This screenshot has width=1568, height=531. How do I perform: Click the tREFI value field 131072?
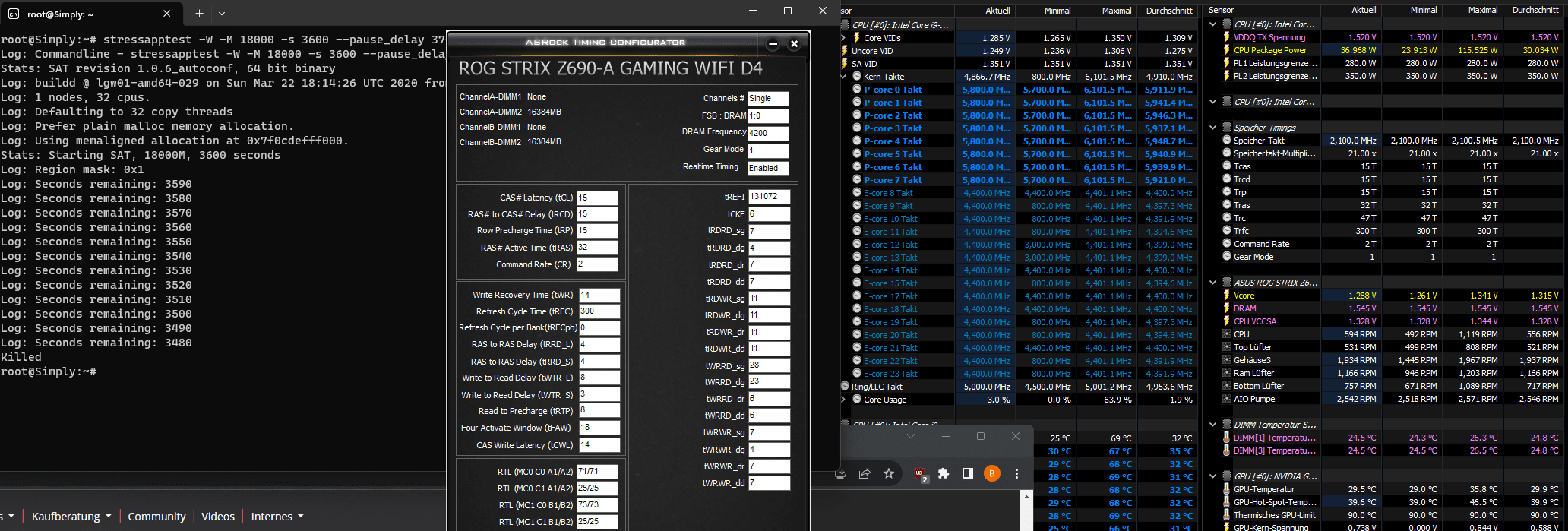[x=769, y=196]
